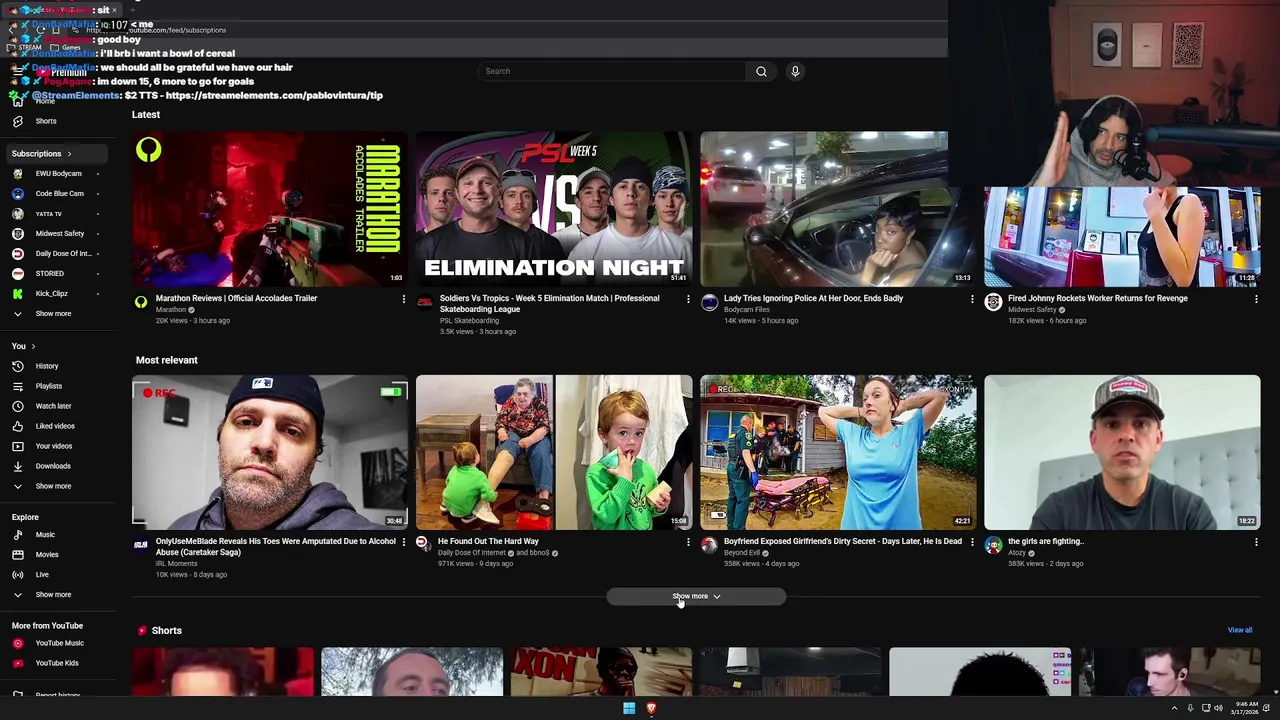Click the IRL Moments channel avatar
The width and height of the screenshot is (1280, 720).
pyautogui.click(x=141, y=545)
